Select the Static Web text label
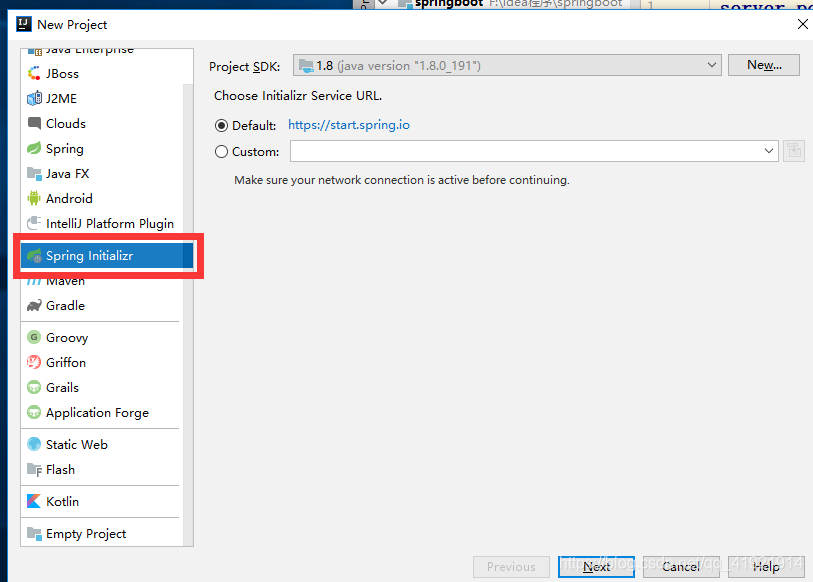The image size is (813, 582). click(x=77, y=445)
